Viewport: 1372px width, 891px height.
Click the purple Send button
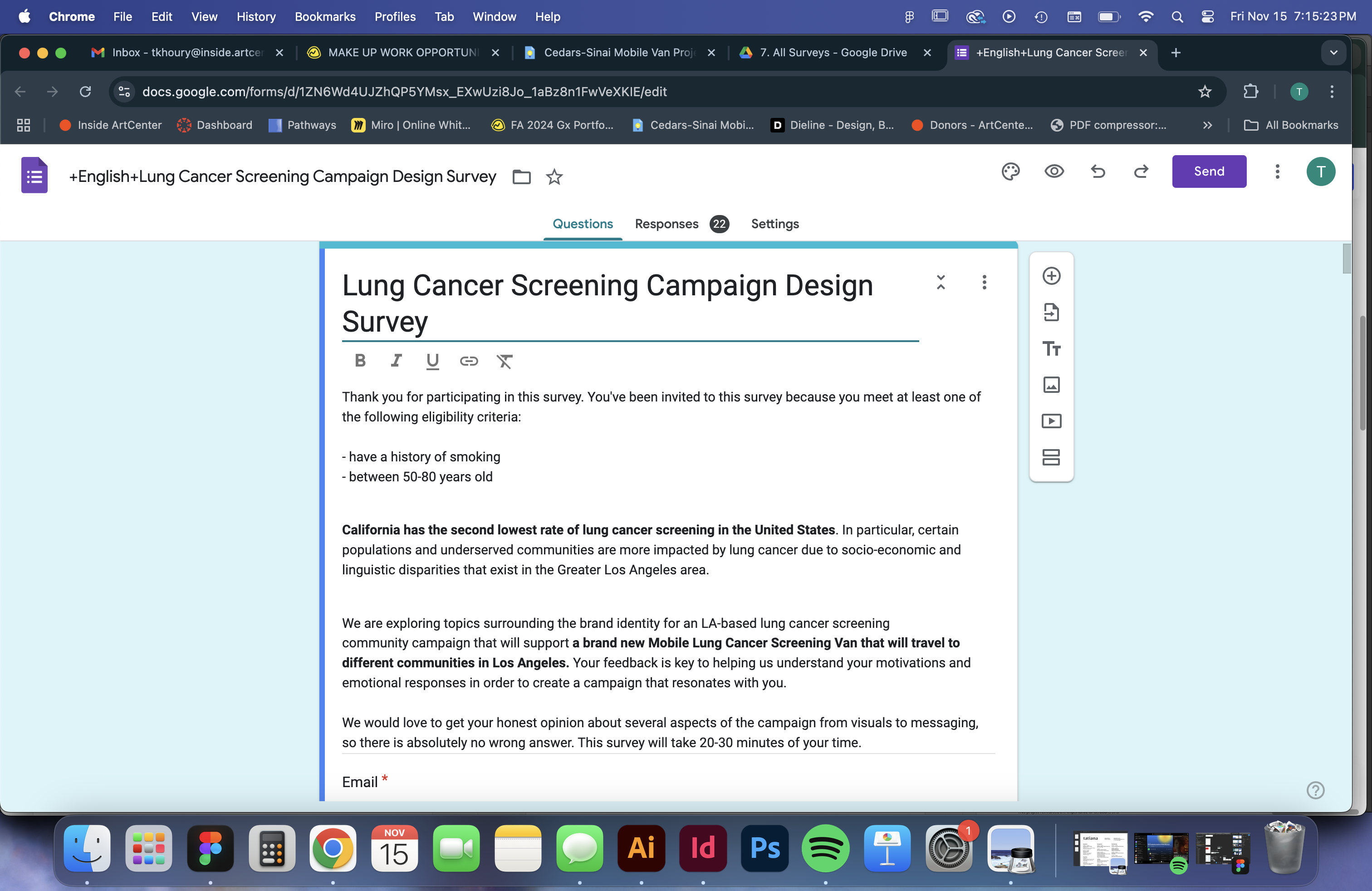[x=1208, y=171]
